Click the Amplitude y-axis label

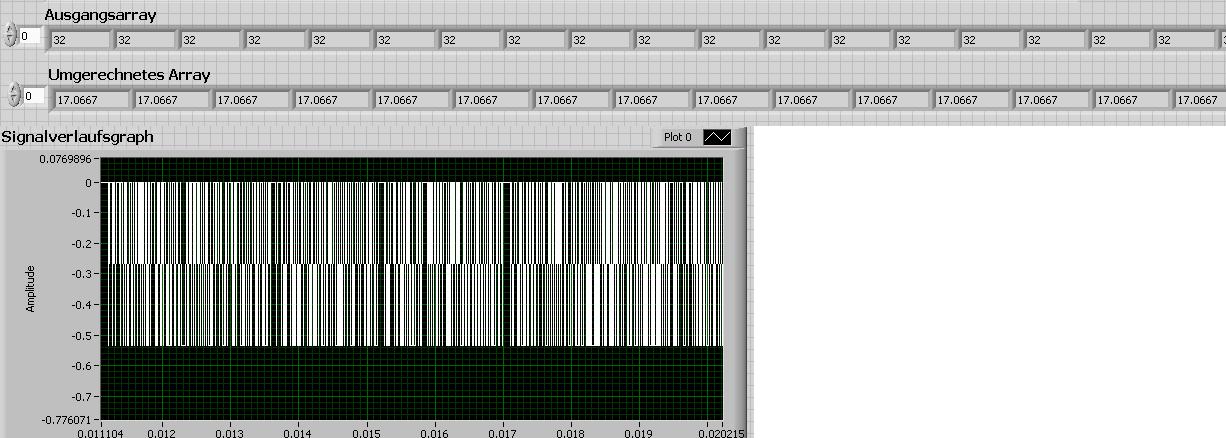click(x=30, y=288)
